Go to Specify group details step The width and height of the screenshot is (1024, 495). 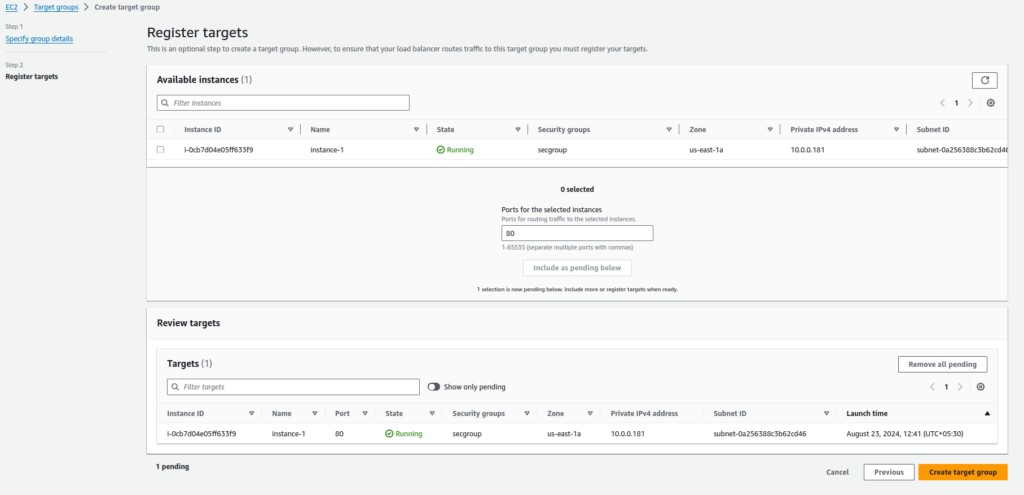click(39, 38)
